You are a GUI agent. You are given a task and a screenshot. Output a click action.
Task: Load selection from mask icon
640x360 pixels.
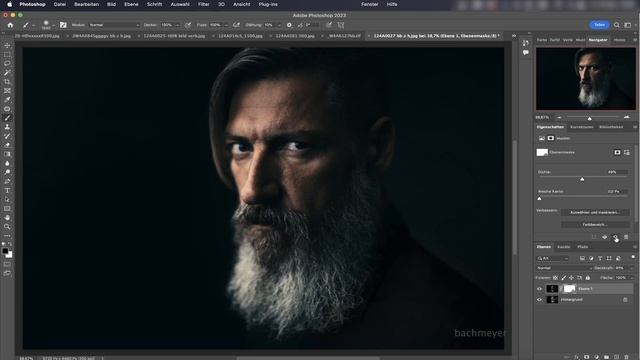[x=594, y=237]
